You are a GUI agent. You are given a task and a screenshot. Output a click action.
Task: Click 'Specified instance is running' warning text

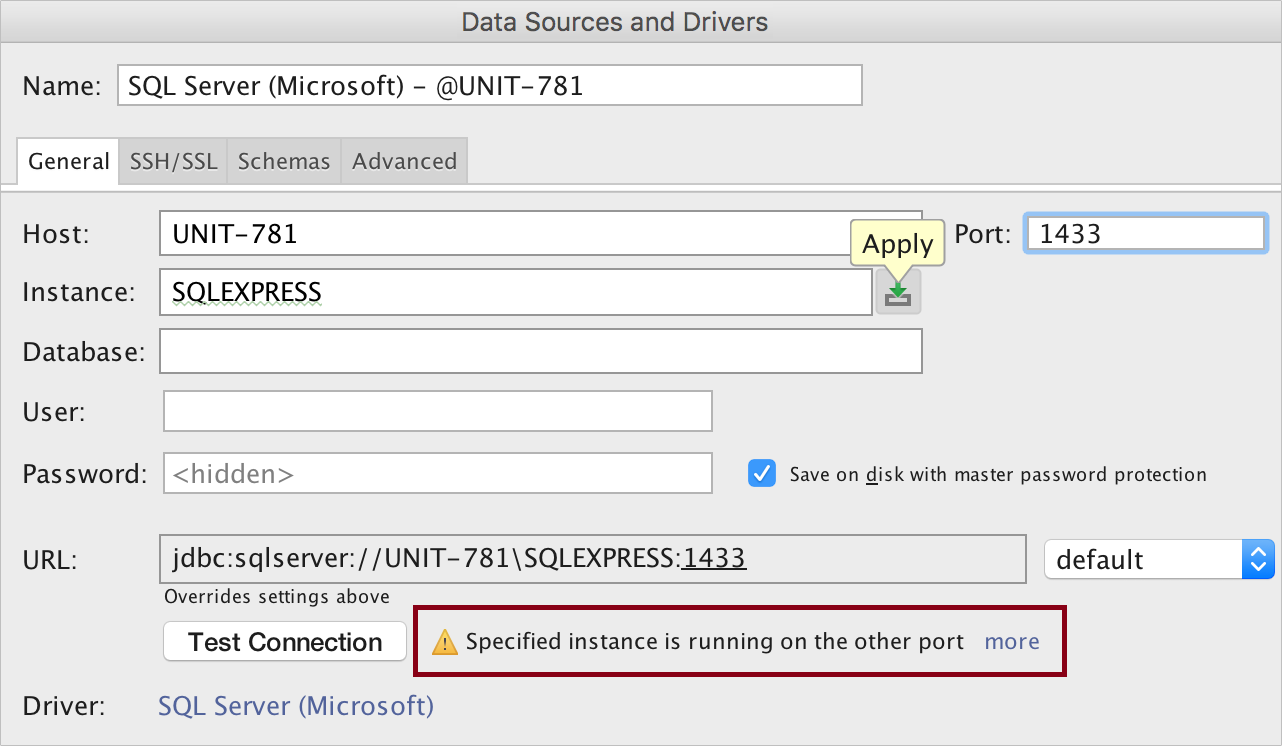tap(715, 642)
